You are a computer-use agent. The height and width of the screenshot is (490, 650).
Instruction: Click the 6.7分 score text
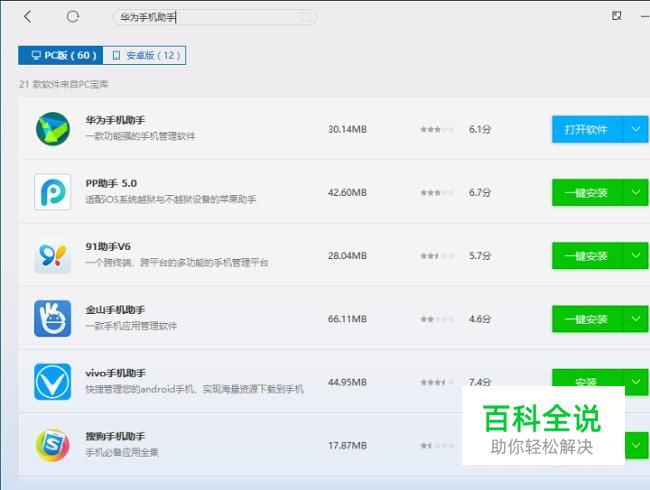[x=480, y=192]
